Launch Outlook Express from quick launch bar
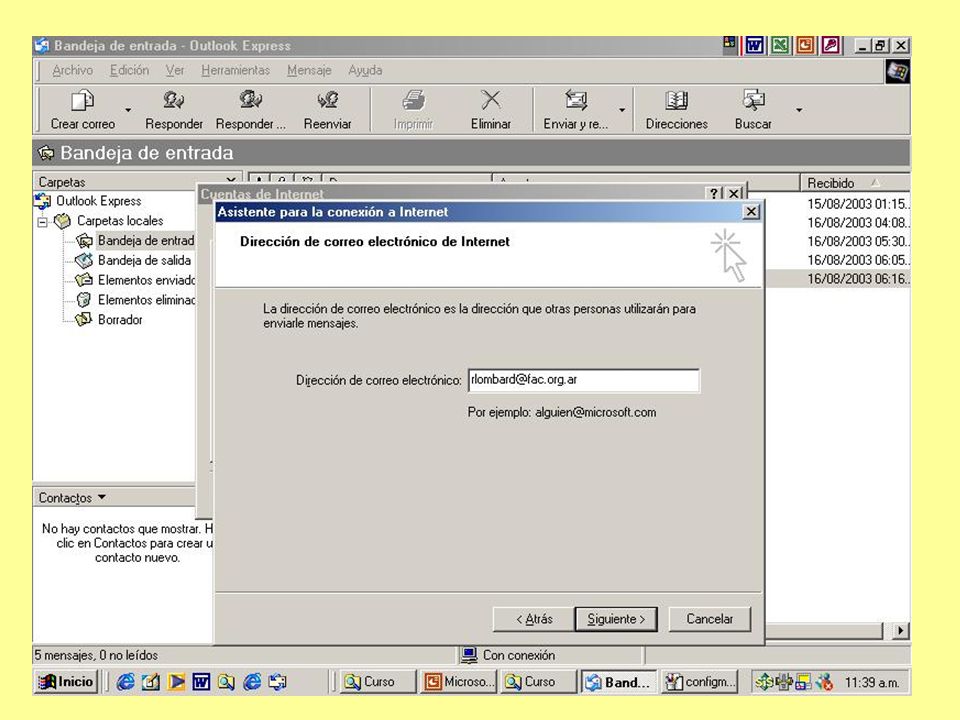The image size is (960, 720). click(277, 681)
